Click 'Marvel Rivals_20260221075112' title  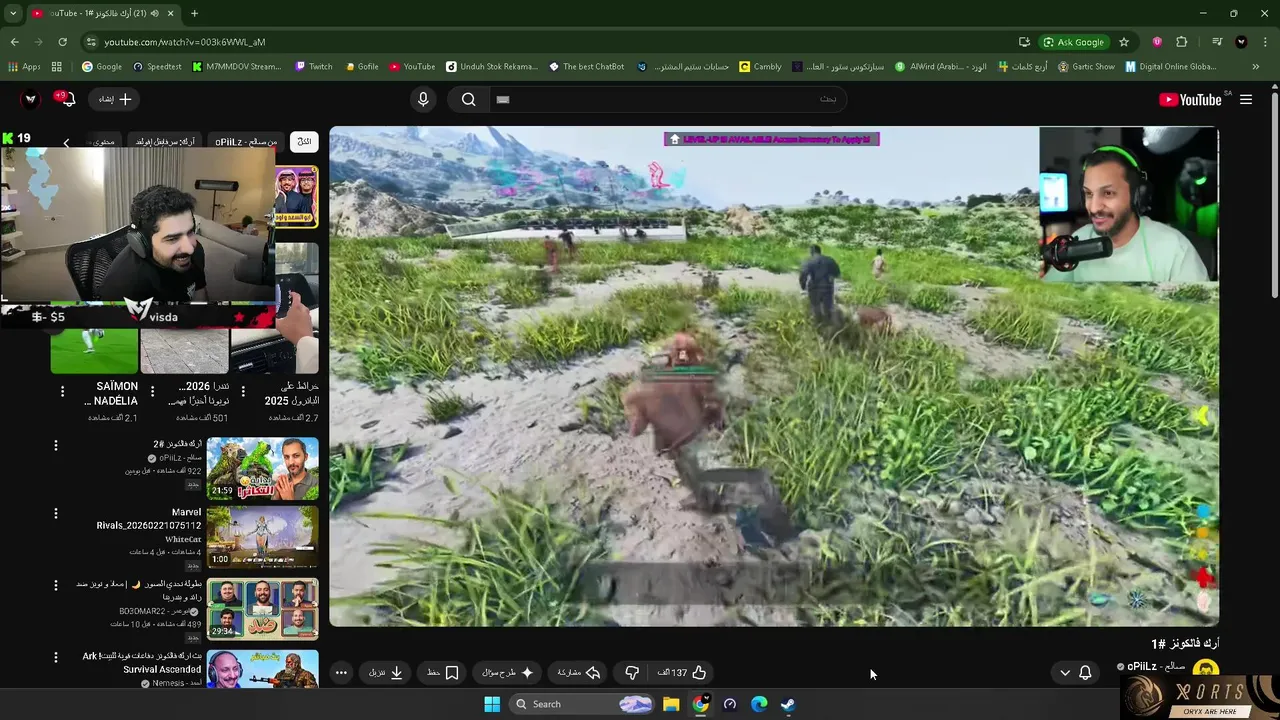pos(149,519)
